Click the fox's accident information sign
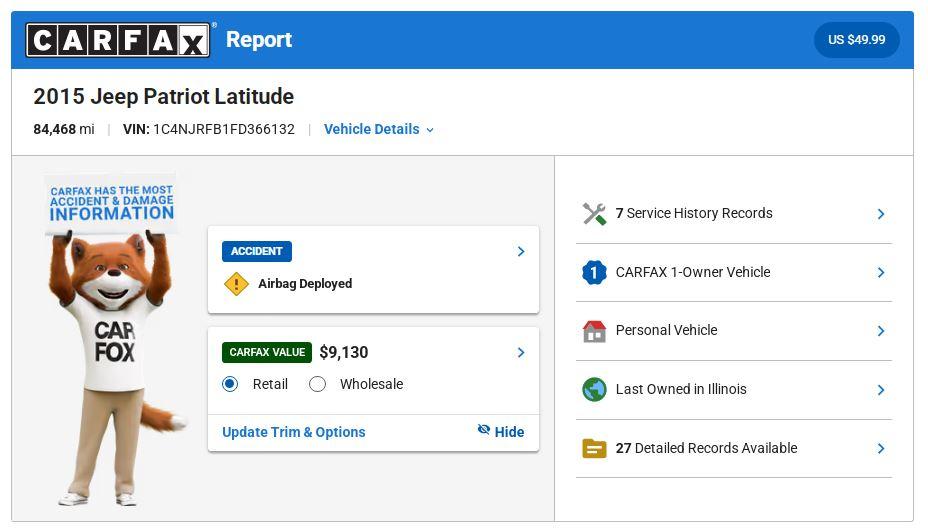This screenshot has width=928, height=529. coord(111,203)
